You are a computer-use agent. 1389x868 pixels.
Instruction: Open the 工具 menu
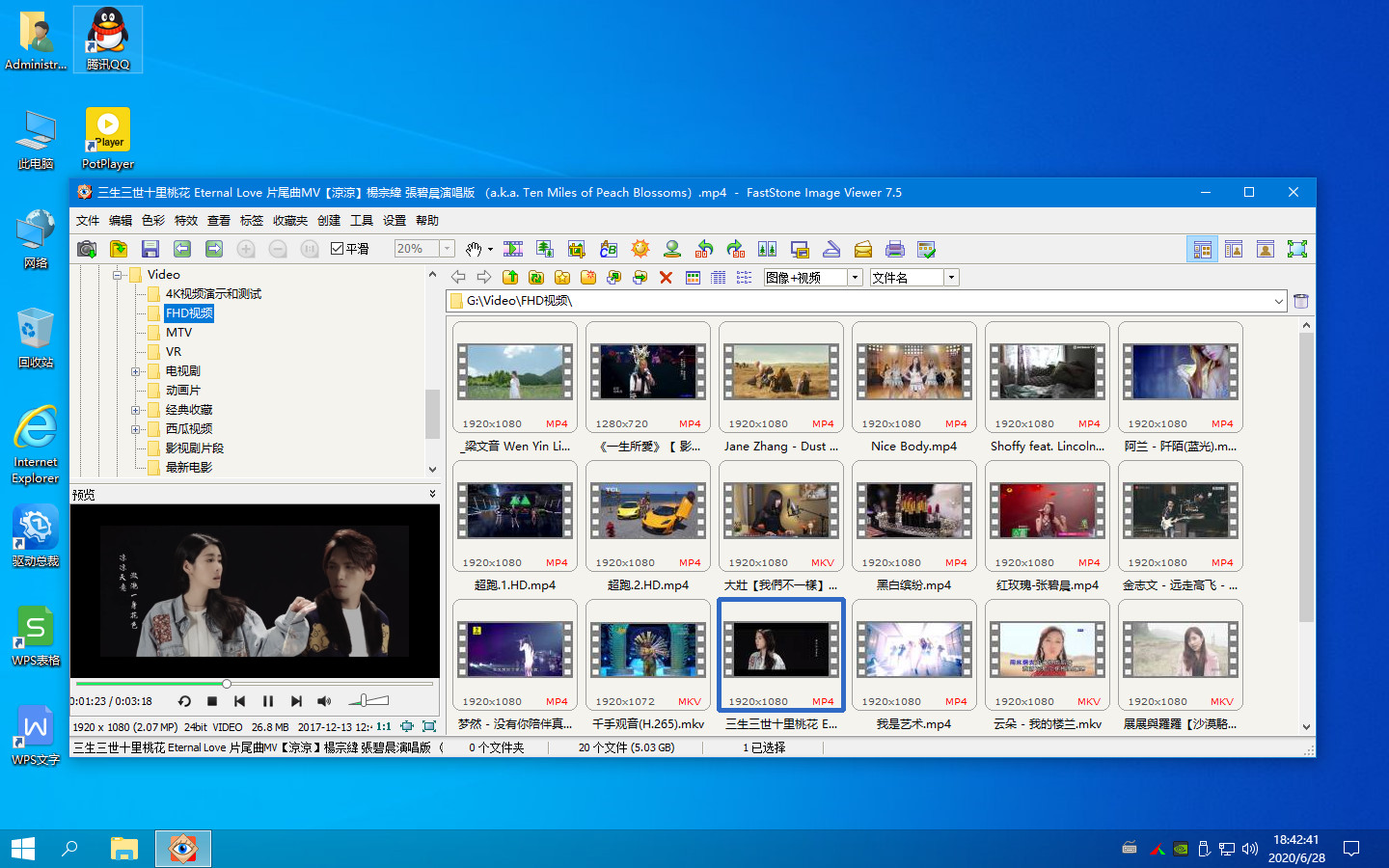point(362,221)
